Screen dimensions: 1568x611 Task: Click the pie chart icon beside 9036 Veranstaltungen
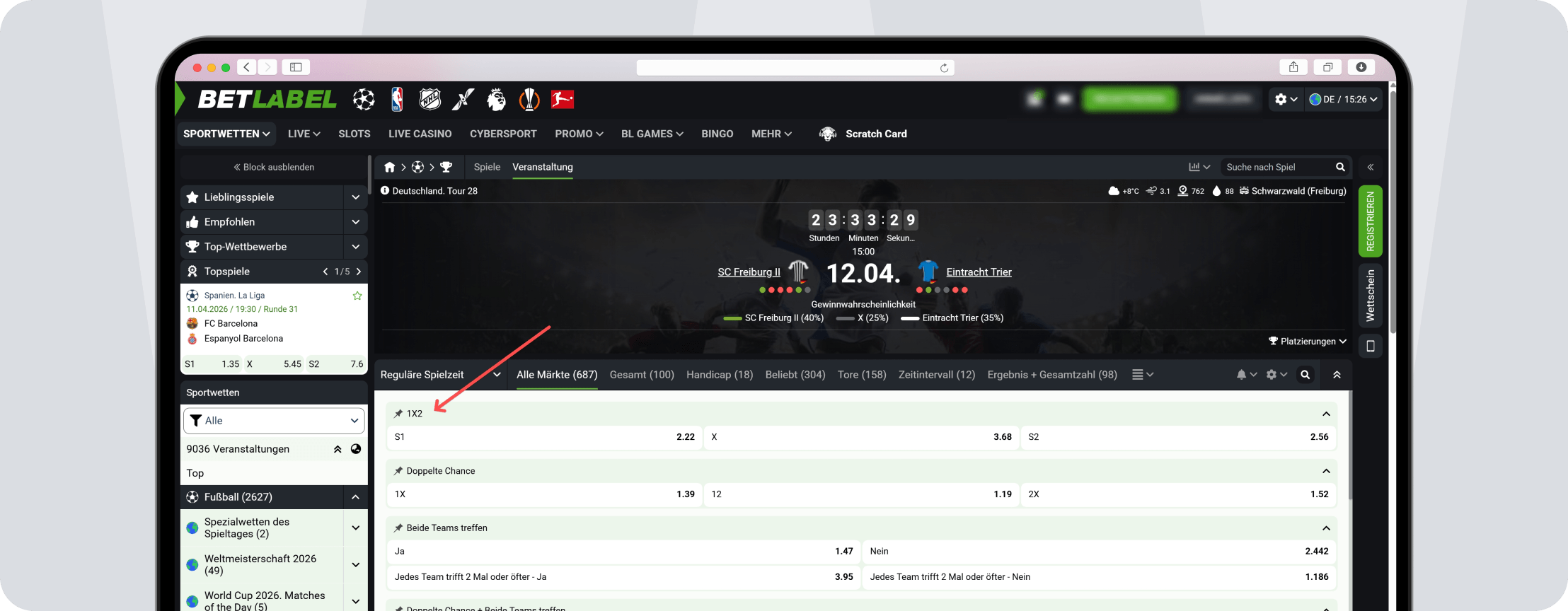pyautogui.click(x=356, y=449)
